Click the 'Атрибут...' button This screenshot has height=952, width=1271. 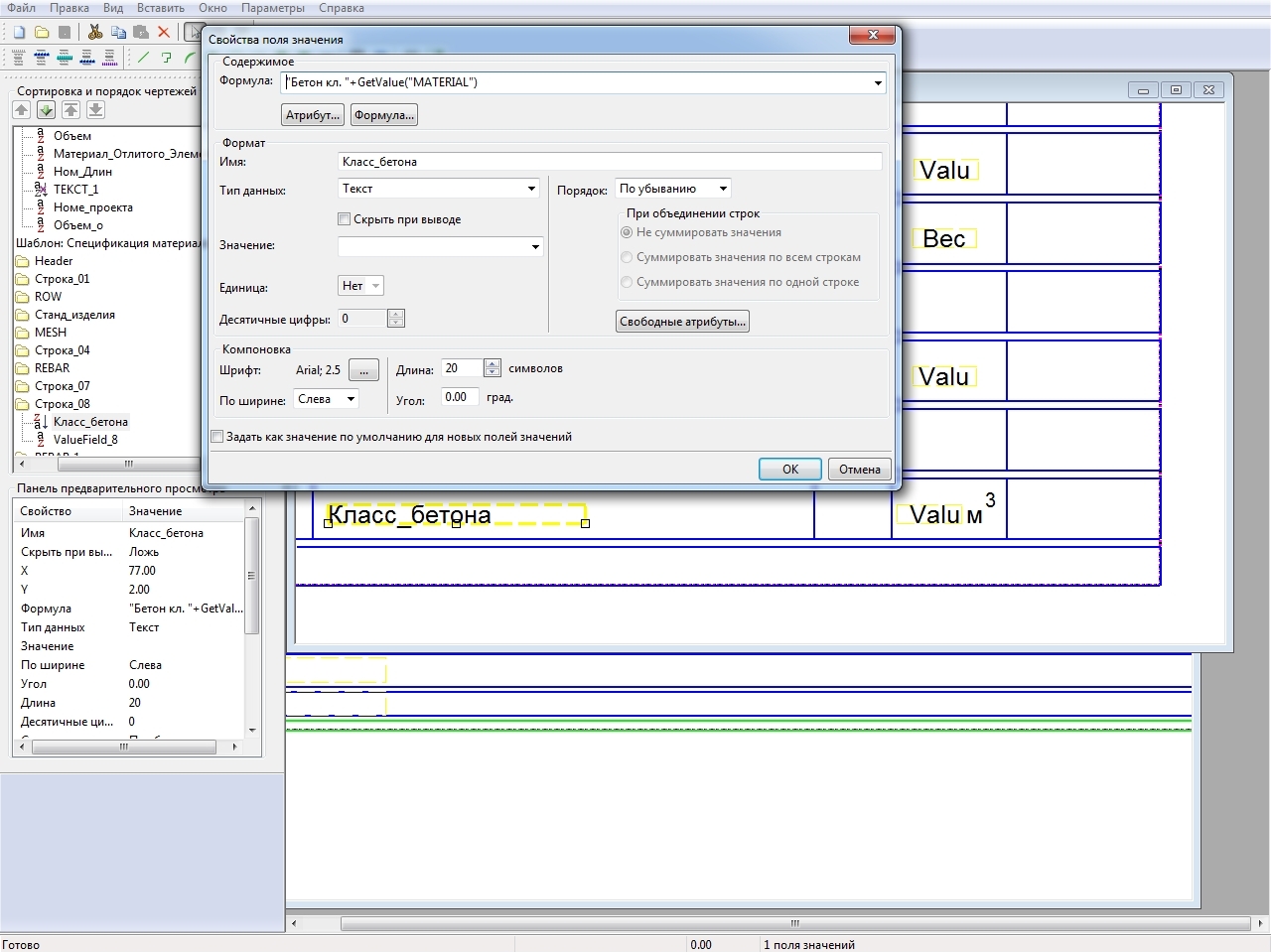pyautogui.click(x=313, y=115)
